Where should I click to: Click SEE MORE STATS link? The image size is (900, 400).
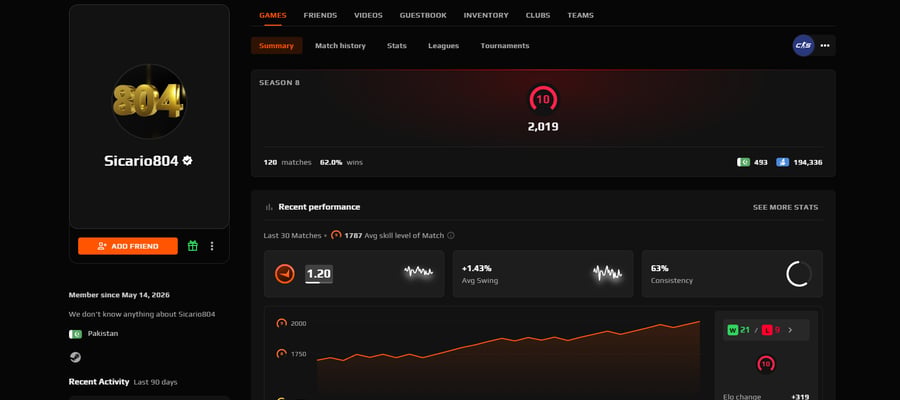coord(785,207)
